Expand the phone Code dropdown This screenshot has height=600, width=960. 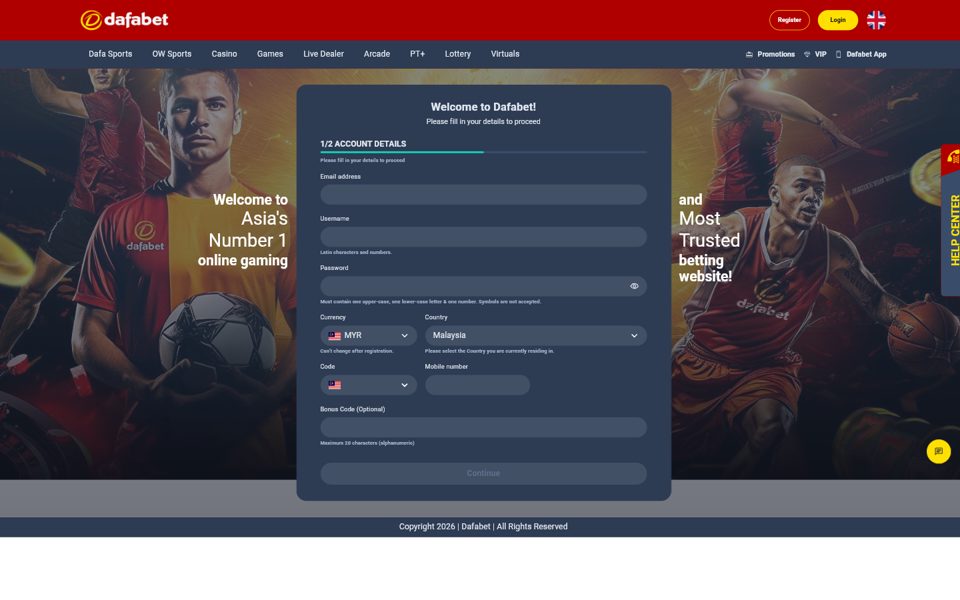pyautogui.click(x=369, y=385)
